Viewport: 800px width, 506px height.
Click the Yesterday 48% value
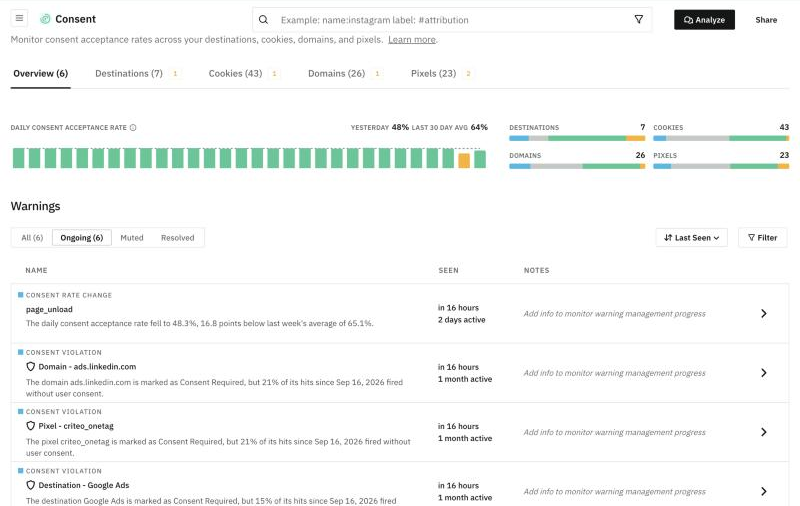tap(400, 127)
